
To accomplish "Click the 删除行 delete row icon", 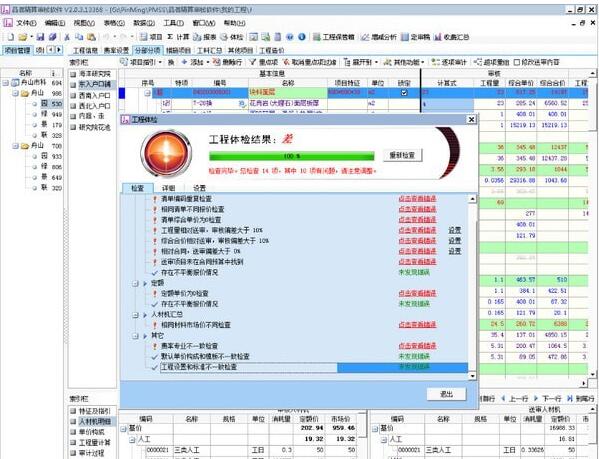I will 217,62.
